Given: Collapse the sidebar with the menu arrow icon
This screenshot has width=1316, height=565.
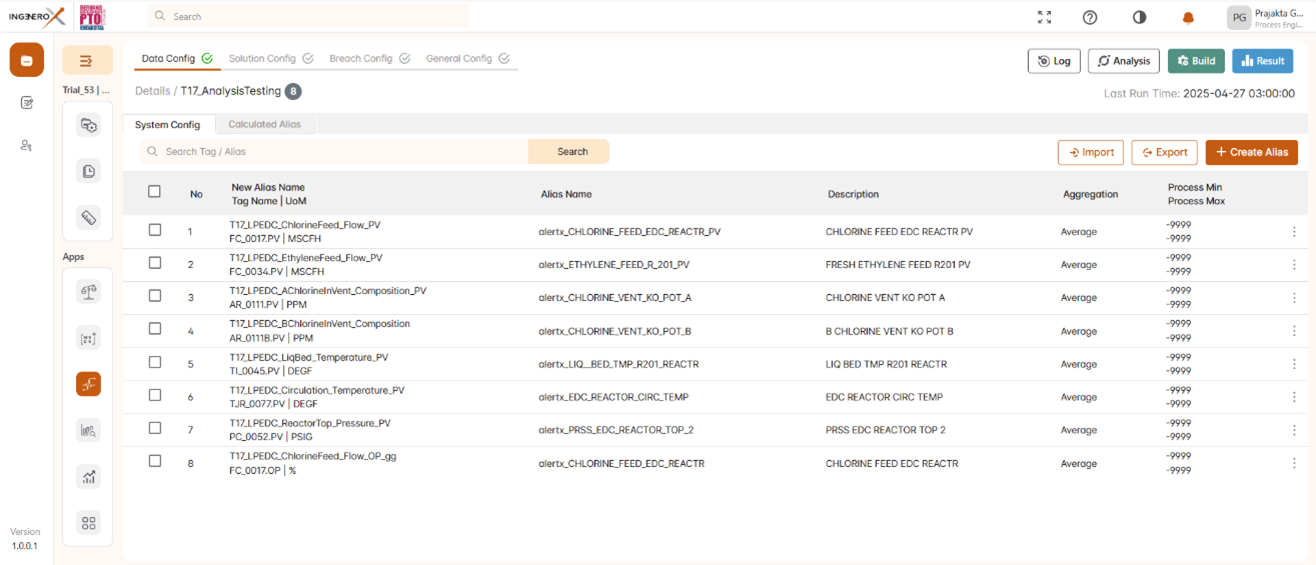Looking at the screenshot, I should coord(87,61).
